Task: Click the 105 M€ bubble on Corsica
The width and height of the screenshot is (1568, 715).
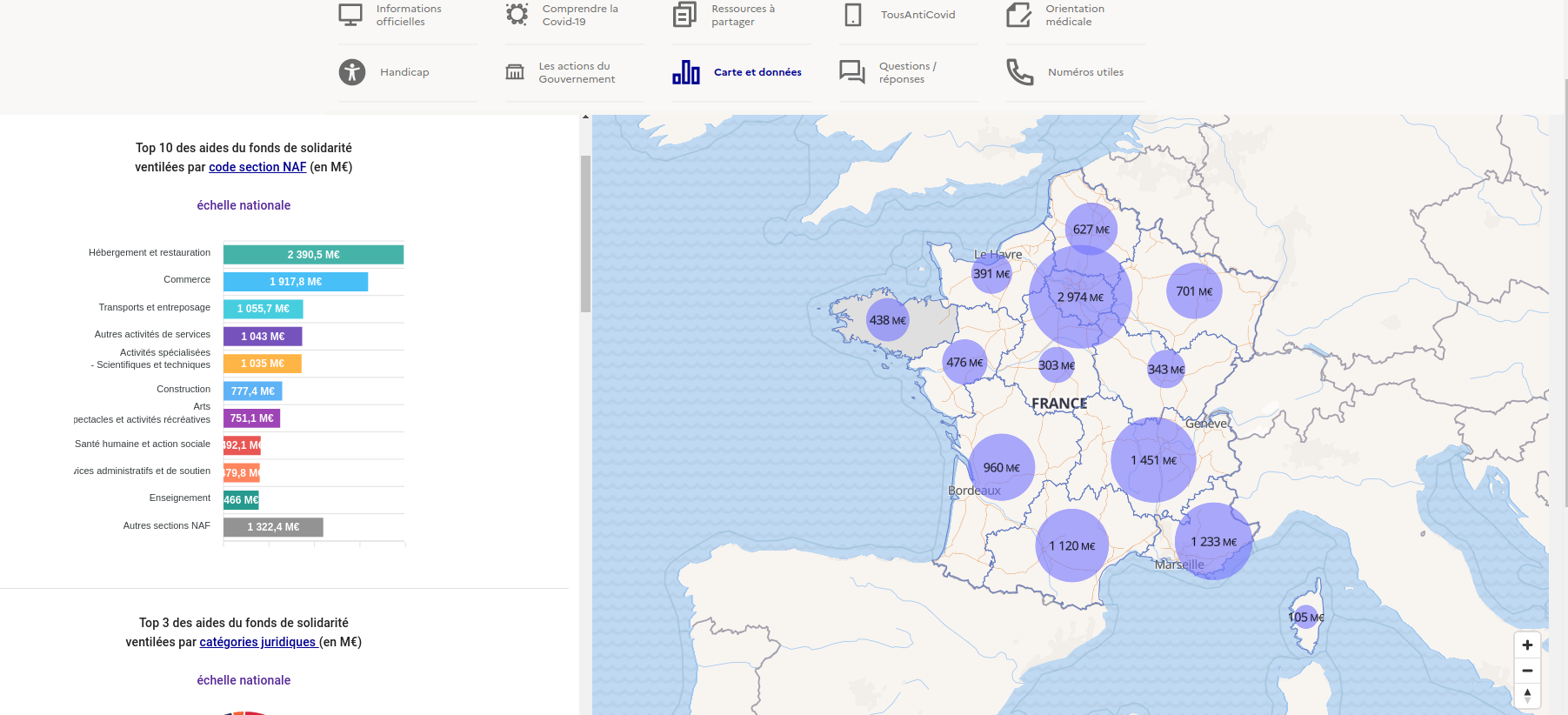Action: point(1305,617)
